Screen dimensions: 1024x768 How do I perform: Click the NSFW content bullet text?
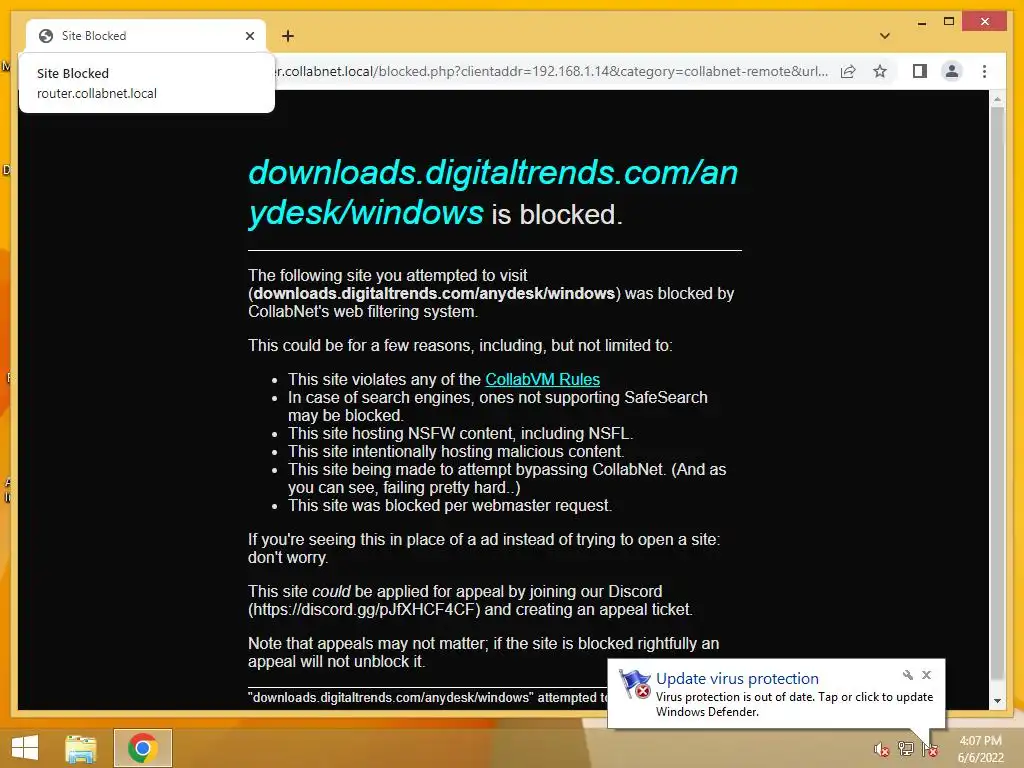(x=460, y=434)
